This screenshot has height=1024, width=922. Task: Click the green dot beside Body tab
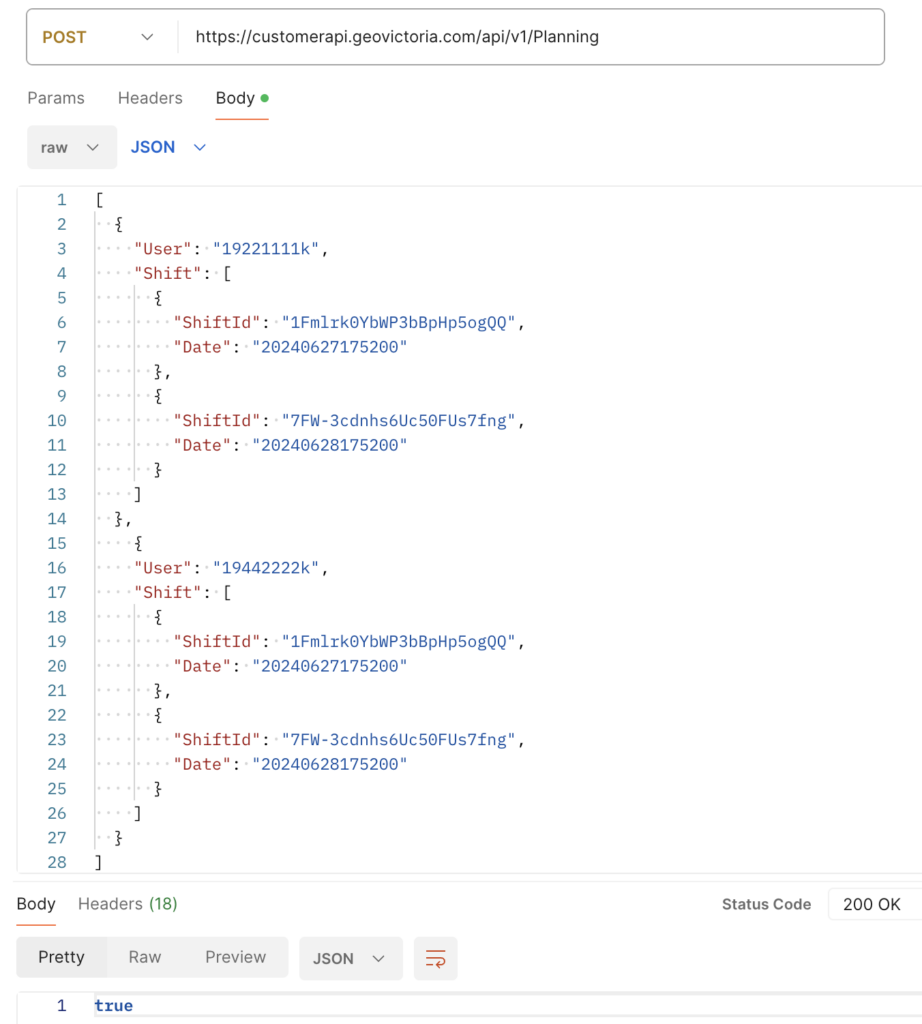pyautogui.click(x=264, y=98)
